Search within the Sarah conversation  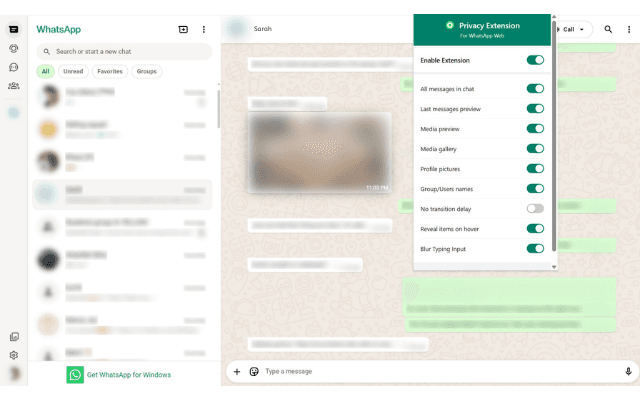pyautogui.click(x=608, y=29)
